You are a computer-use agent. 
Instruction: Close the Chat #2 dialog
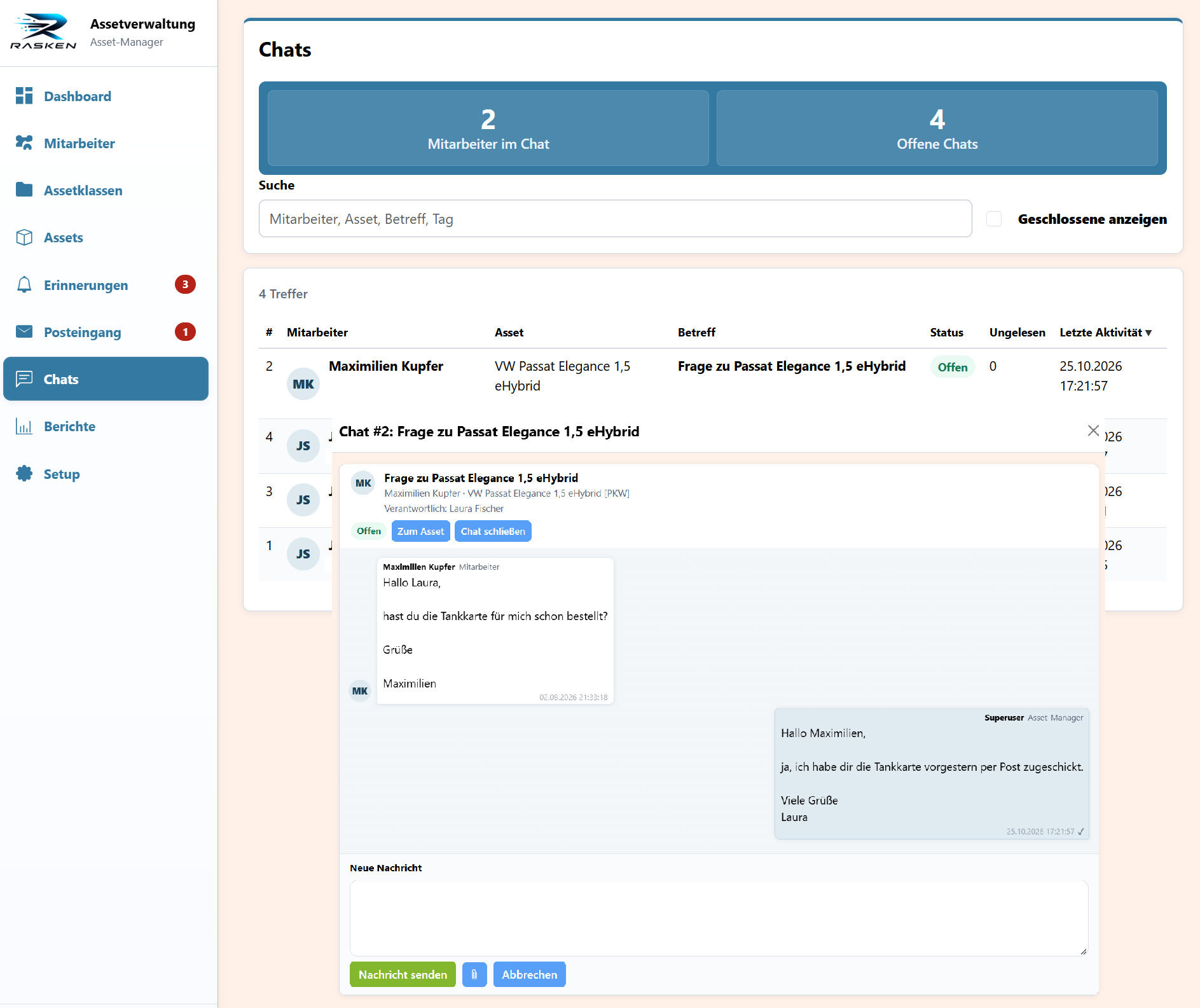pyautogui.click(x=1093, y=431)
